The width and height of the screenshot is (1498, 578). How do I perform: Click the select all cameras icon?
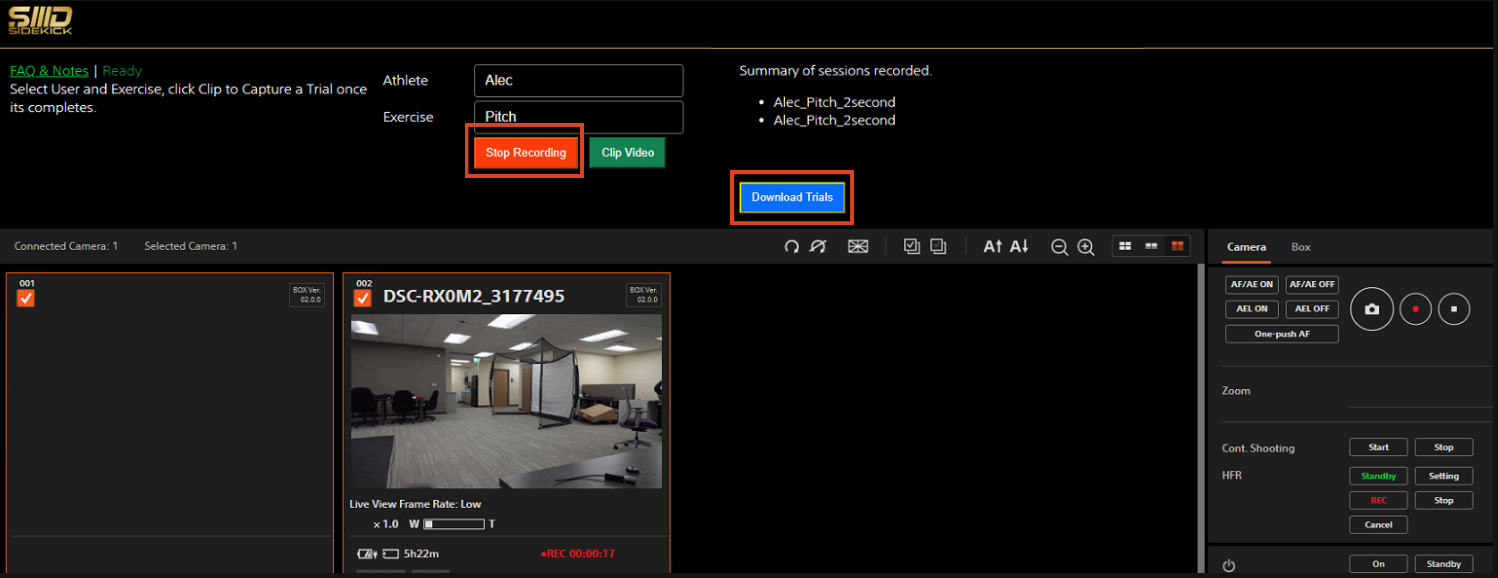point(911,246)
